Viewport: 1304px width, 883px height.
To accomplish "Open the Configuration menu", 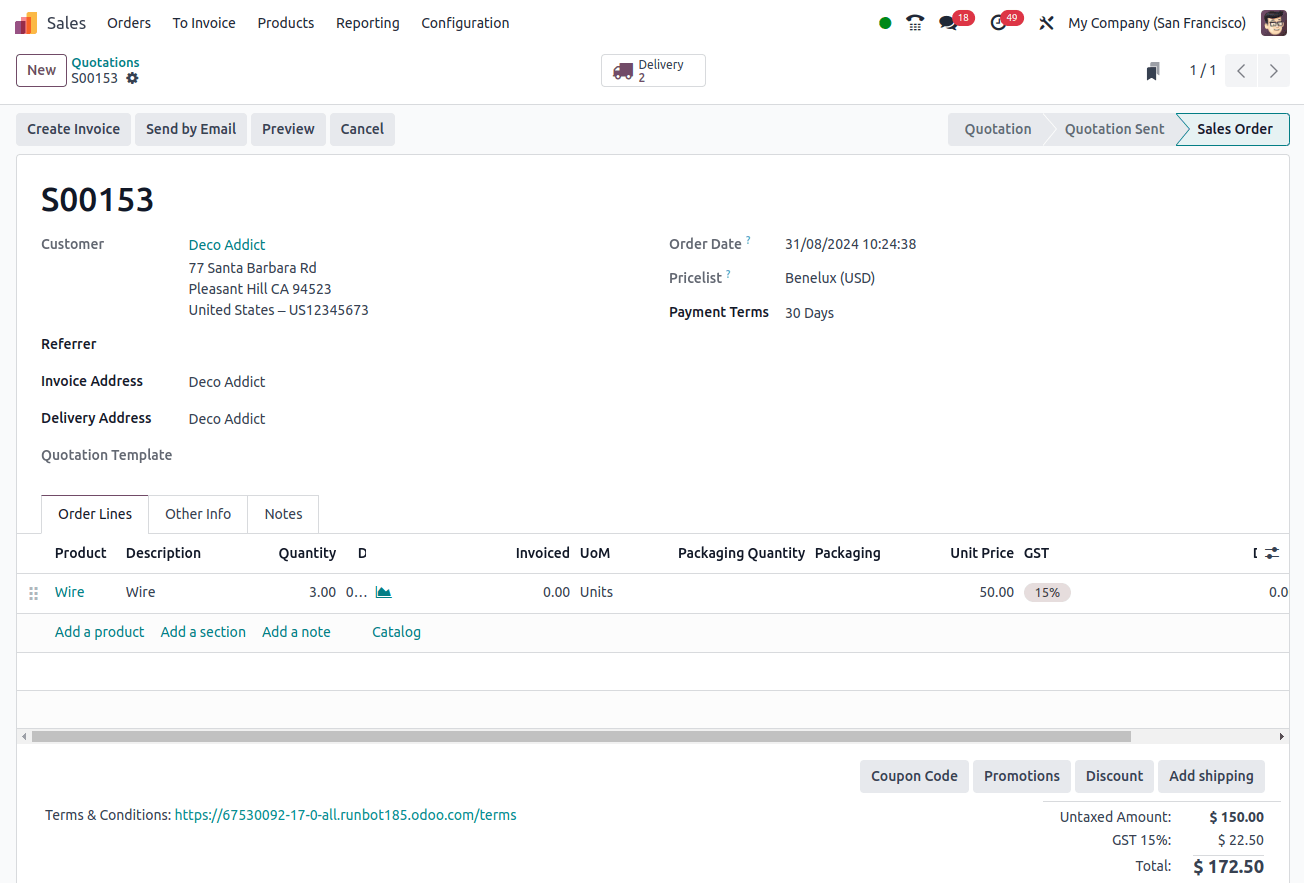I will 465,23.
